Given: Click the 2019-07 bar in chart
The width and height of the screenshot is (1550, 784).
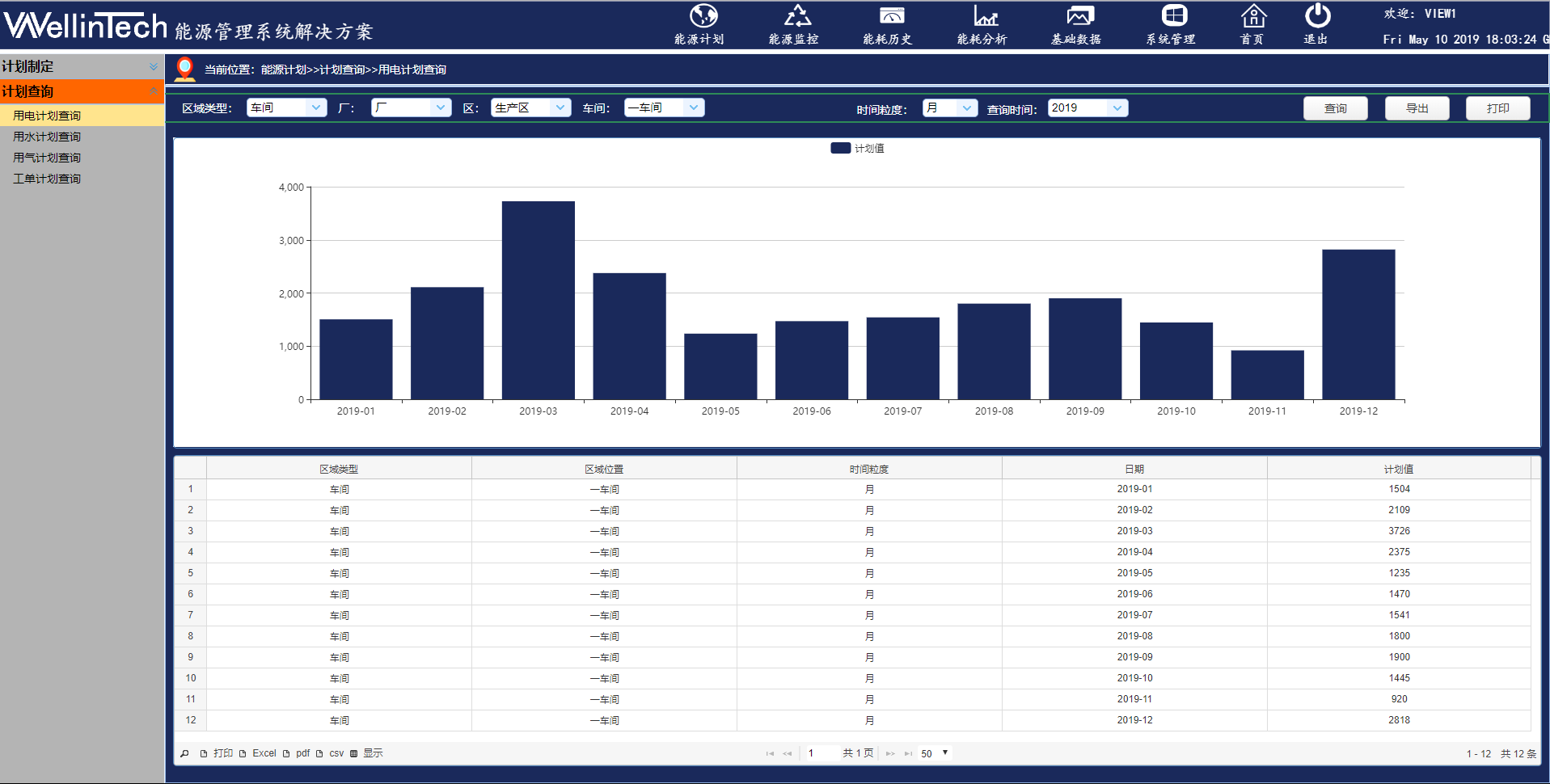Looking at the screenshot, I should [902, 359].
